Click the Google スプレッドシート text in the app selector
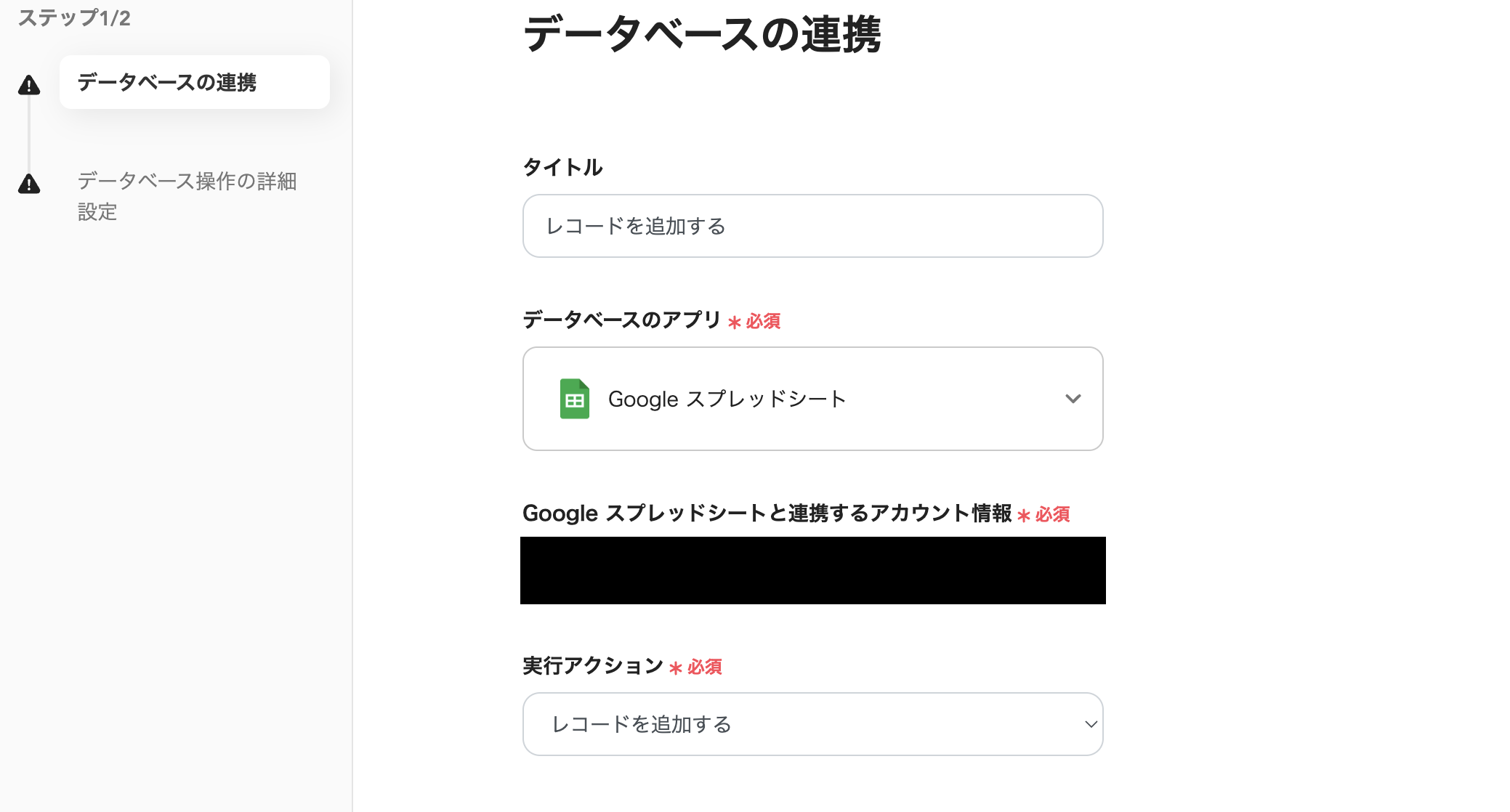 coord(727,399)
